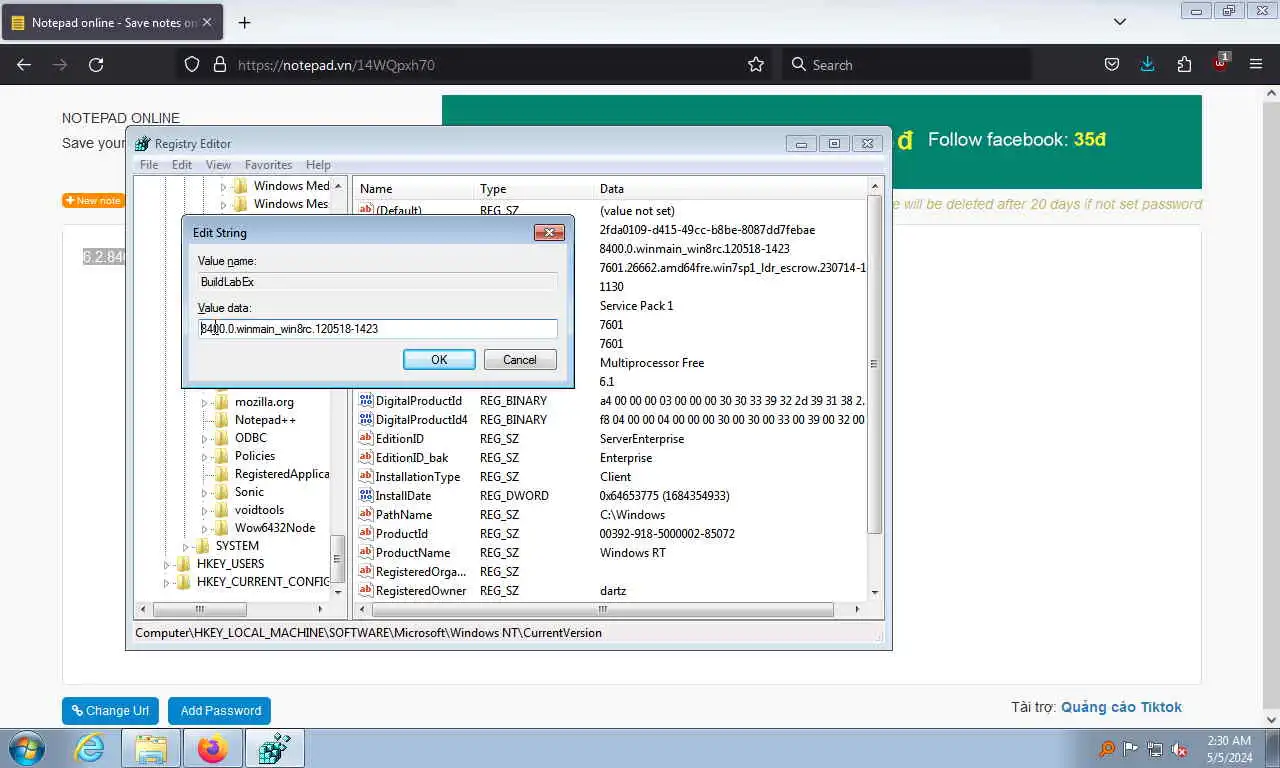Click the volume muted tray icon
Viewport: 1280px width, 768px height.
click(x=1179, y=749)
